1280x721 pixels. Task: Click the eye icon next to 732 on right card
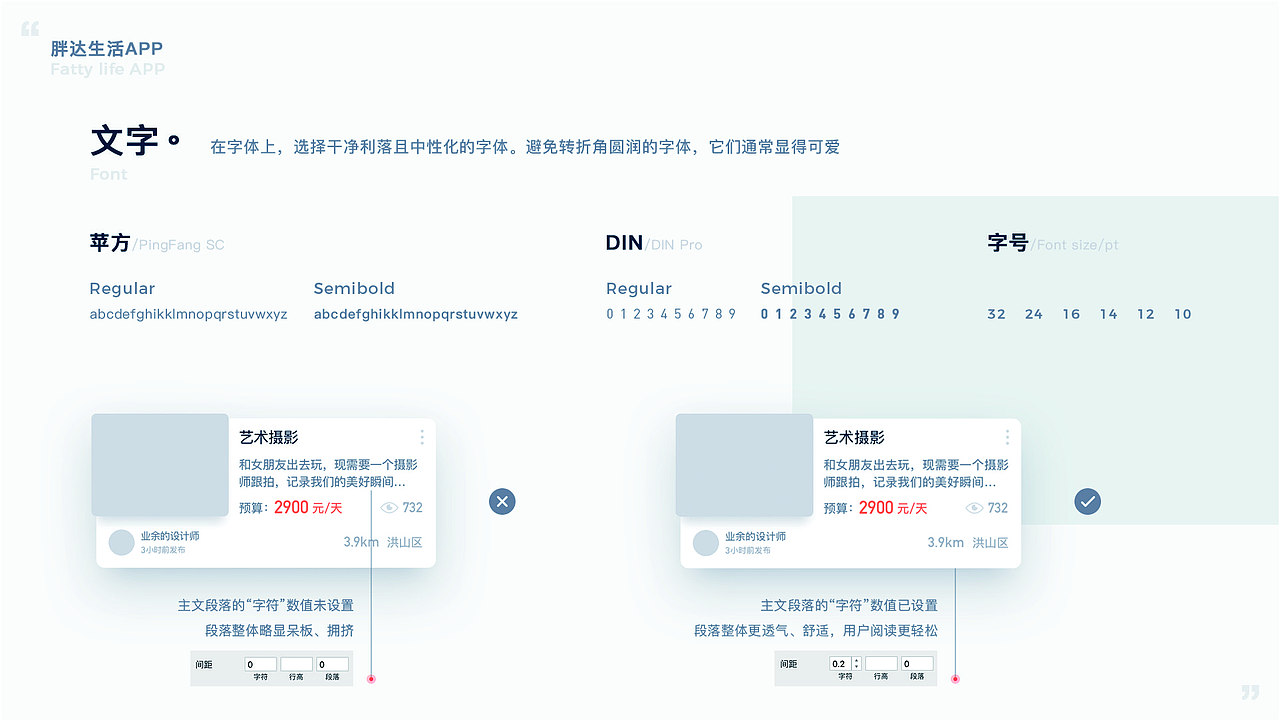click(x=975, y=507)
